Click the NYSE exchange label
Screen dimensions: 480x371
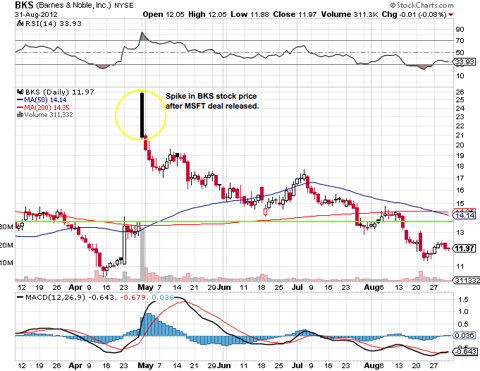coord(124,6)
